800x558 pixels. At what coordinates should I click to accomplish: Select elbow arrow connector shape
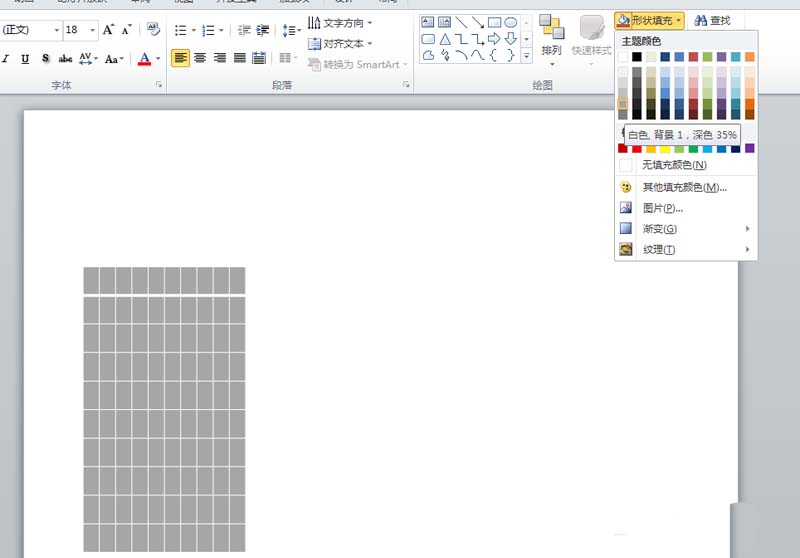tap(478, 39)
